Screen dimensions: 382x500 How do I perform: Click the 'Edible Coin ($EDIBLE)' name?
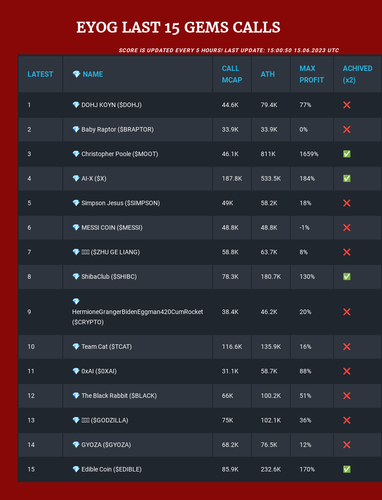[x=112, y=469]
